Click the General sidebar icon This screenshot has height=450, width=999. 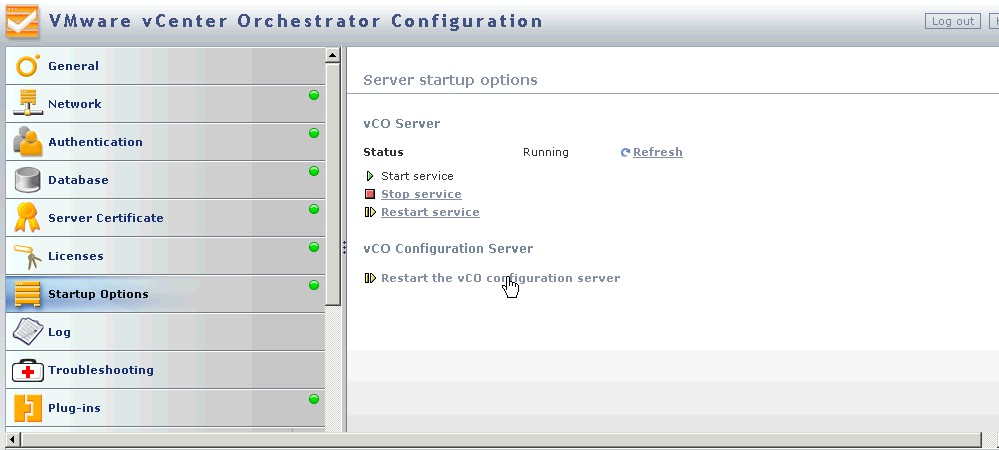[27, 66]
